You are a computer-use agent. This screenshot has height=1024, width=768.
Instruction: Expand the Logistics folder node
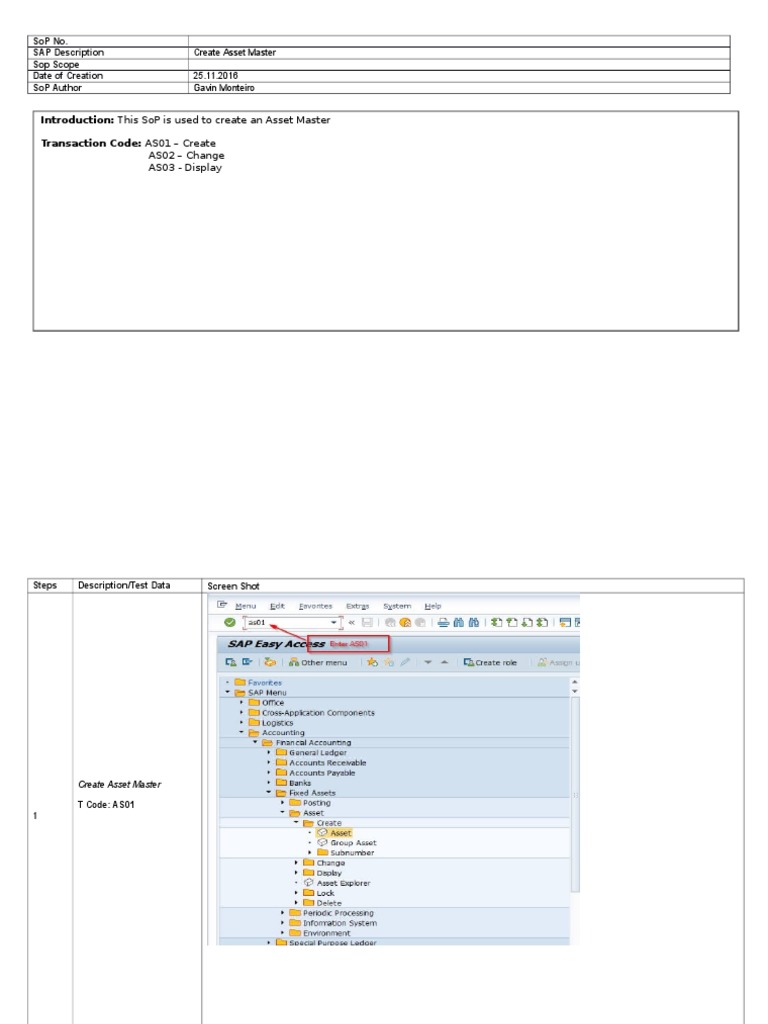[242, 723]
